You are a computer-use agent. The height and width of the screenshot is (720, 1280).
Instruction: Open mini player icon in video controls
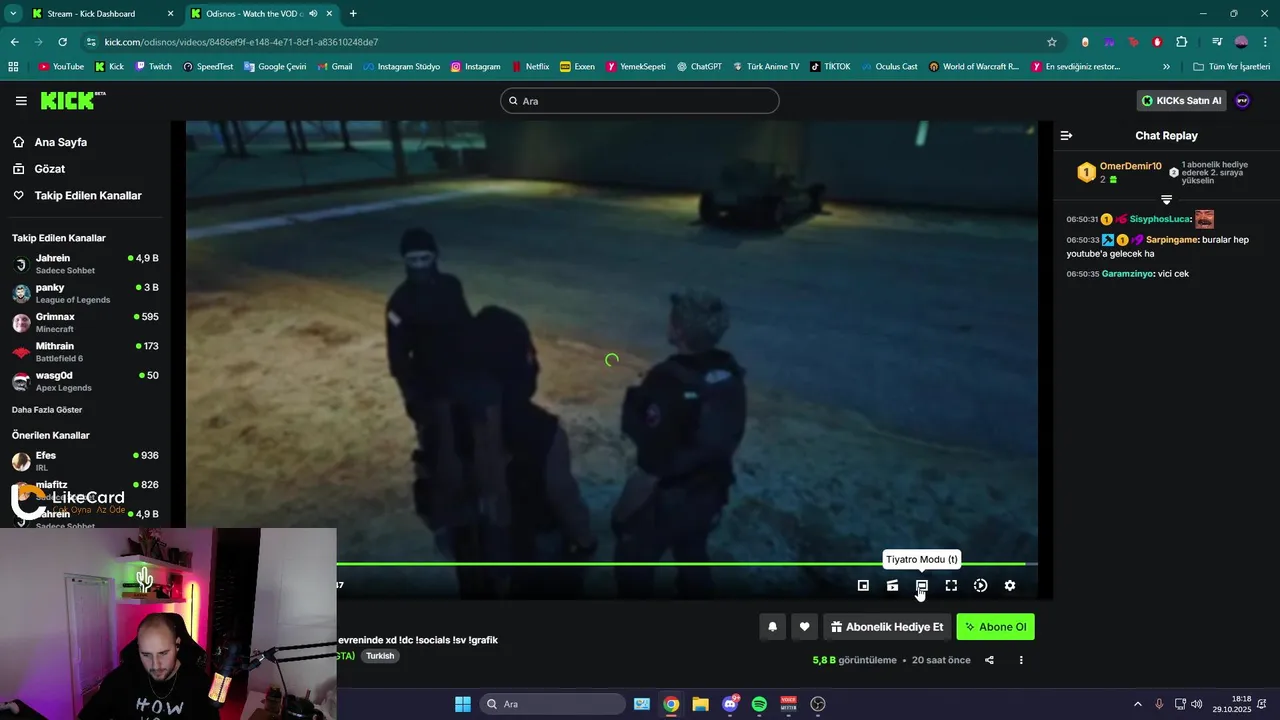863,586
